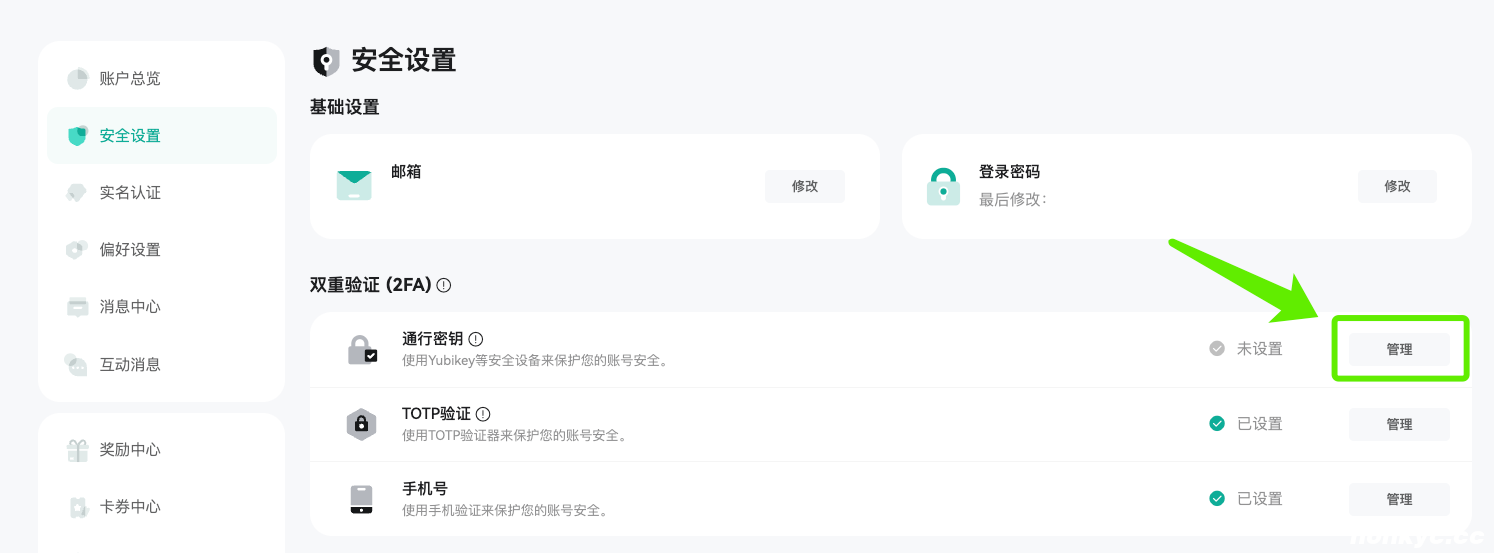Open 实名认证 menu item

pyautogui.click(x=130, y=192)
